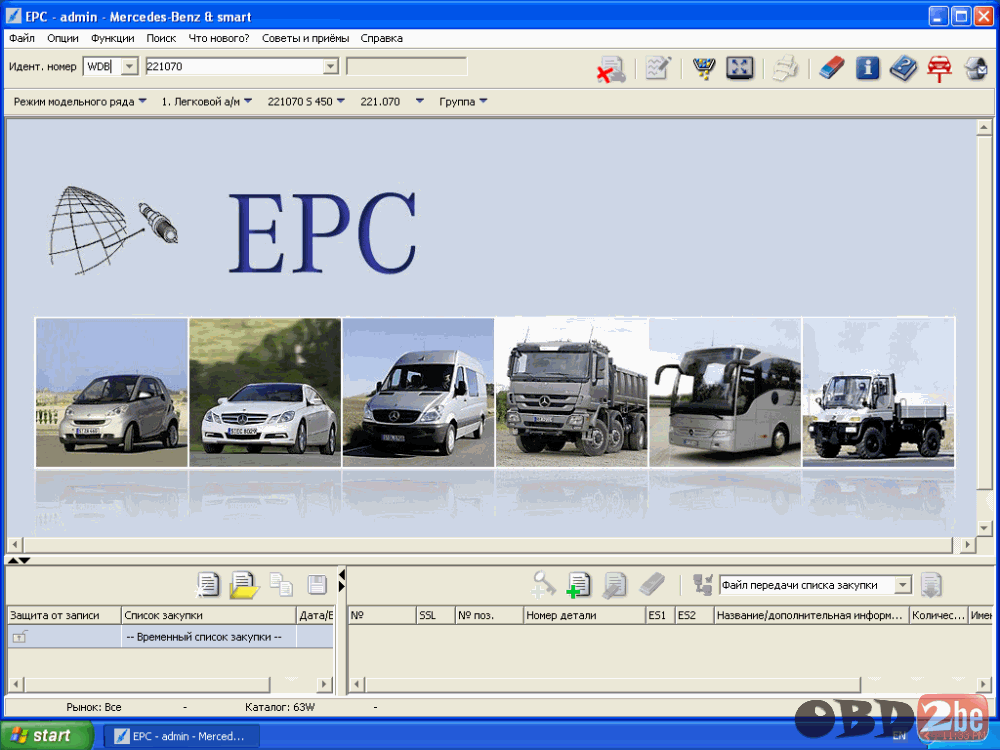
Task: Click the mail feedback icon
Action: 976,68
